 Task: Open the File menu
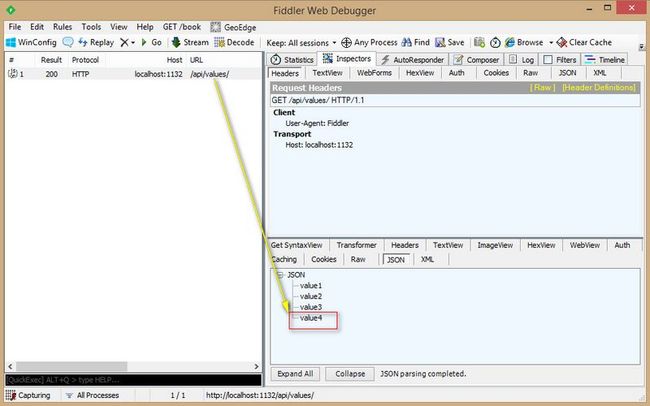point(15,27)
